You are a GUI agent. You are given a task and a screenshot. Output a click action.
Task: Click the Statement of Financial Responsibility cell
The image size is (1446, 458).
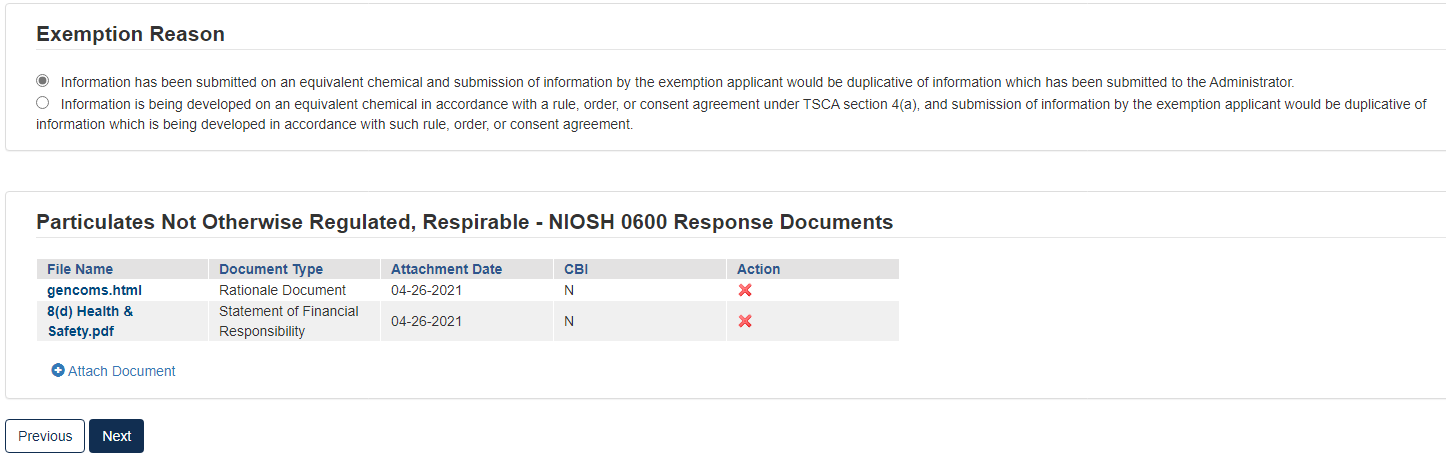pyautogui.click(x=288, y=321)
